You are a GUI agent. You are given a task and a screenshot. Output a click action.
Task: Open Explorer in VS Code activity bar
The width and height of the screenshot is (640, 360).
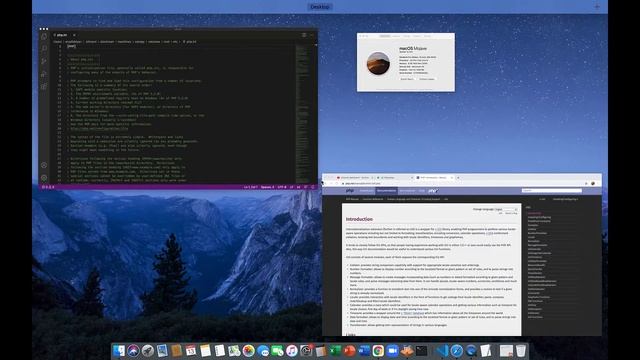(44, 37)
